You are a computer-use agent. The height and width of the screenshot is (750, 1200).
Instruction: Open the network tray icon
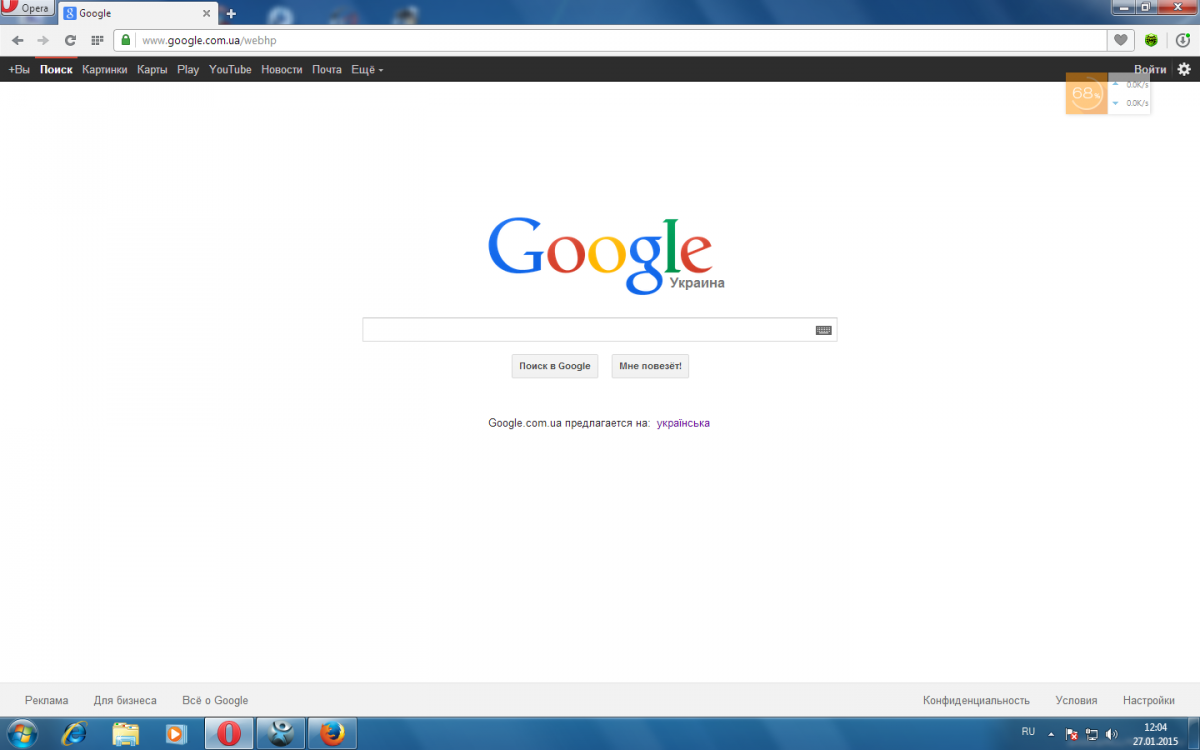coord(1091,734)
